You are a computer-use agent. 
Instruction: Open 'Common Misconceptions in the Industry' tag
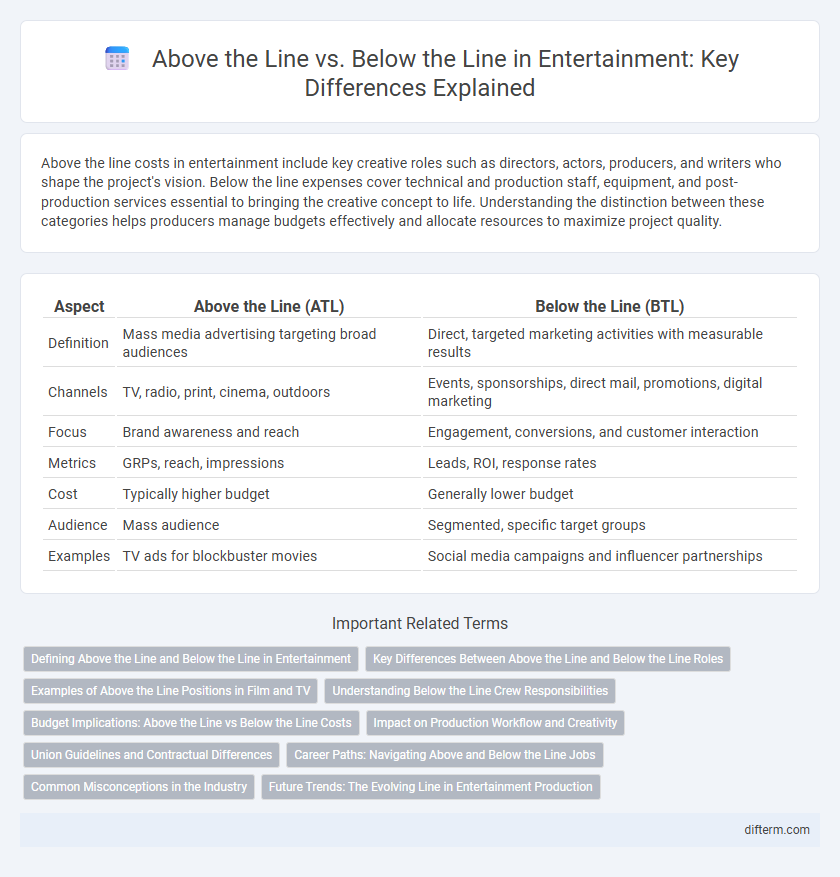point(139,786)
